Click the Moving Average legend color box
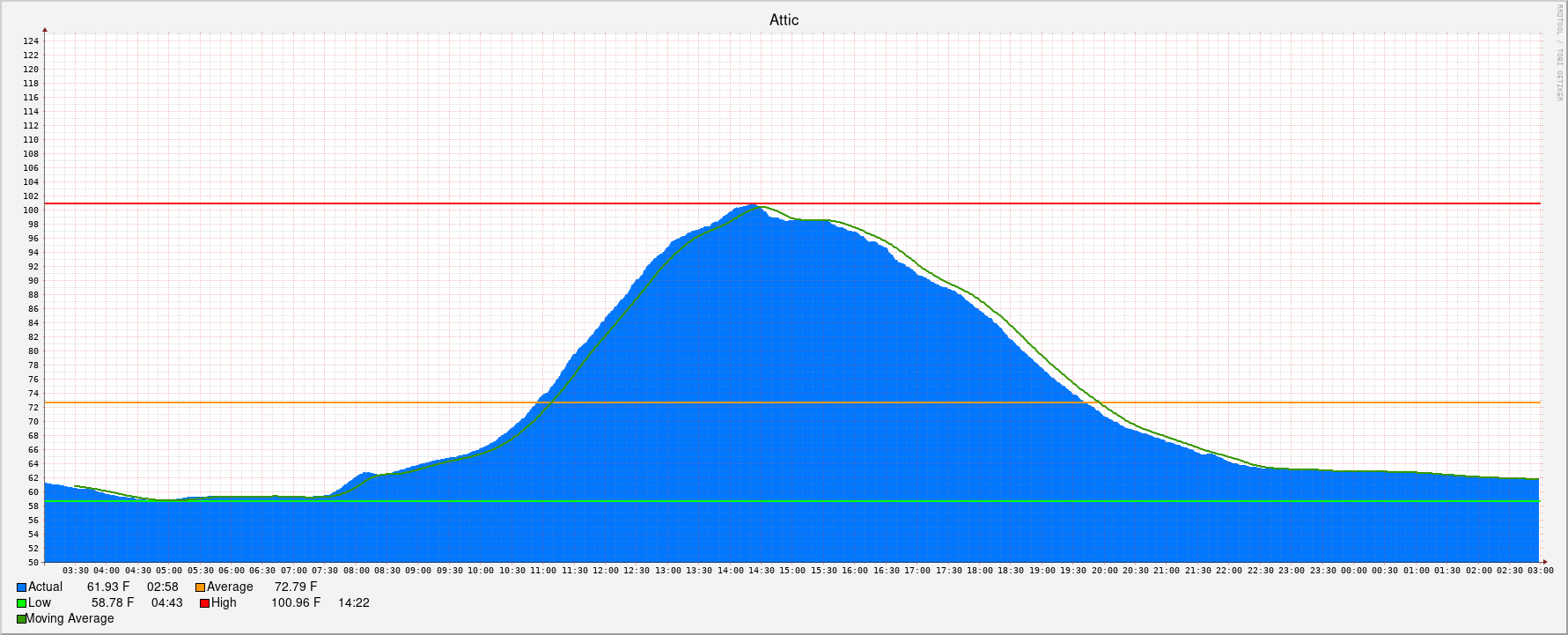 tap(22, 619)
